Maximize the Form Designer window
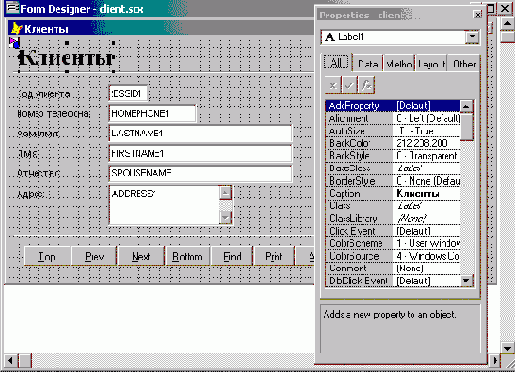Screen dimensions: 515x372 [491, 8]
